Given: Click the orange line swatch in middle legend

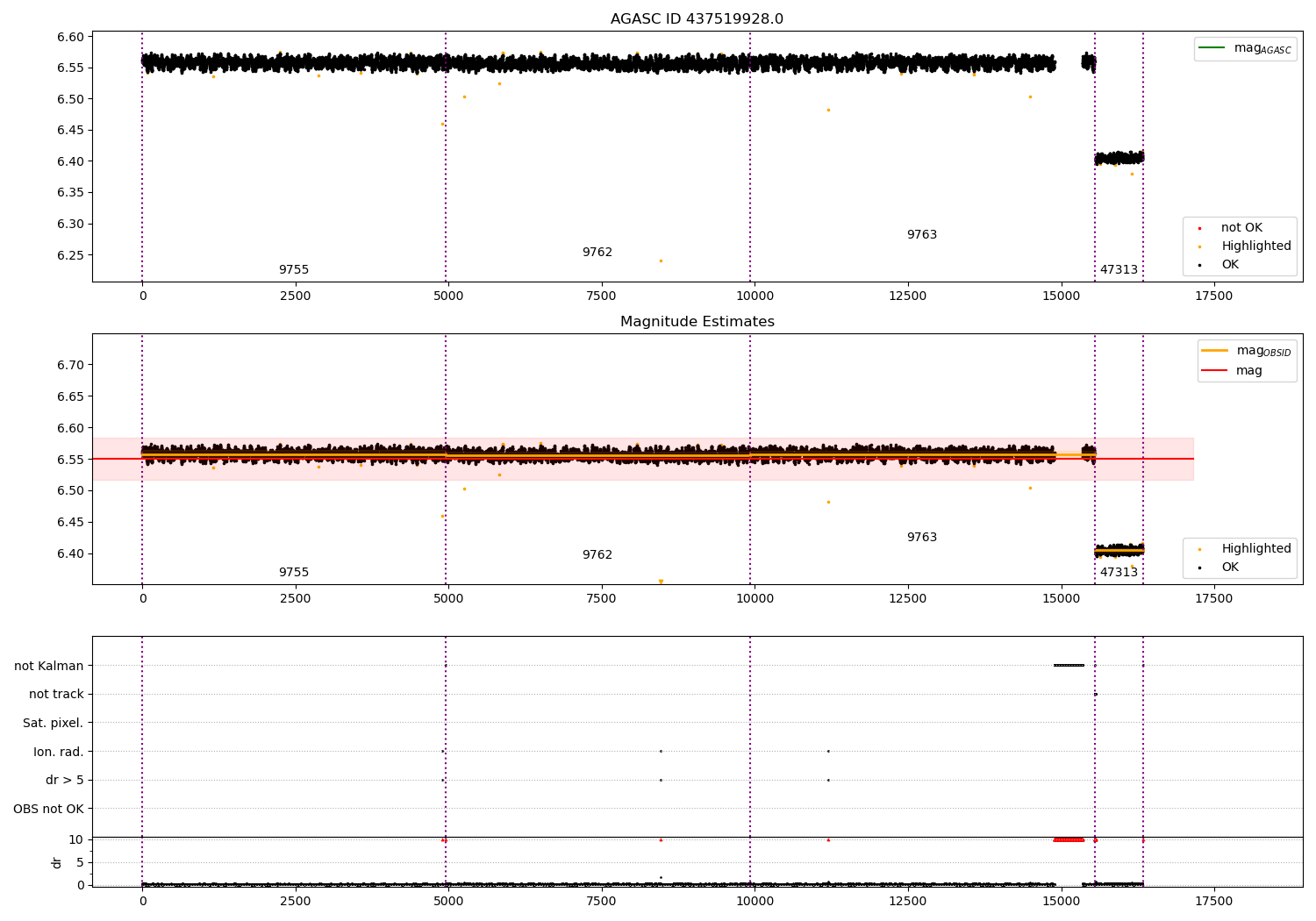Looking at the screenshot, I should point(1214,350).
